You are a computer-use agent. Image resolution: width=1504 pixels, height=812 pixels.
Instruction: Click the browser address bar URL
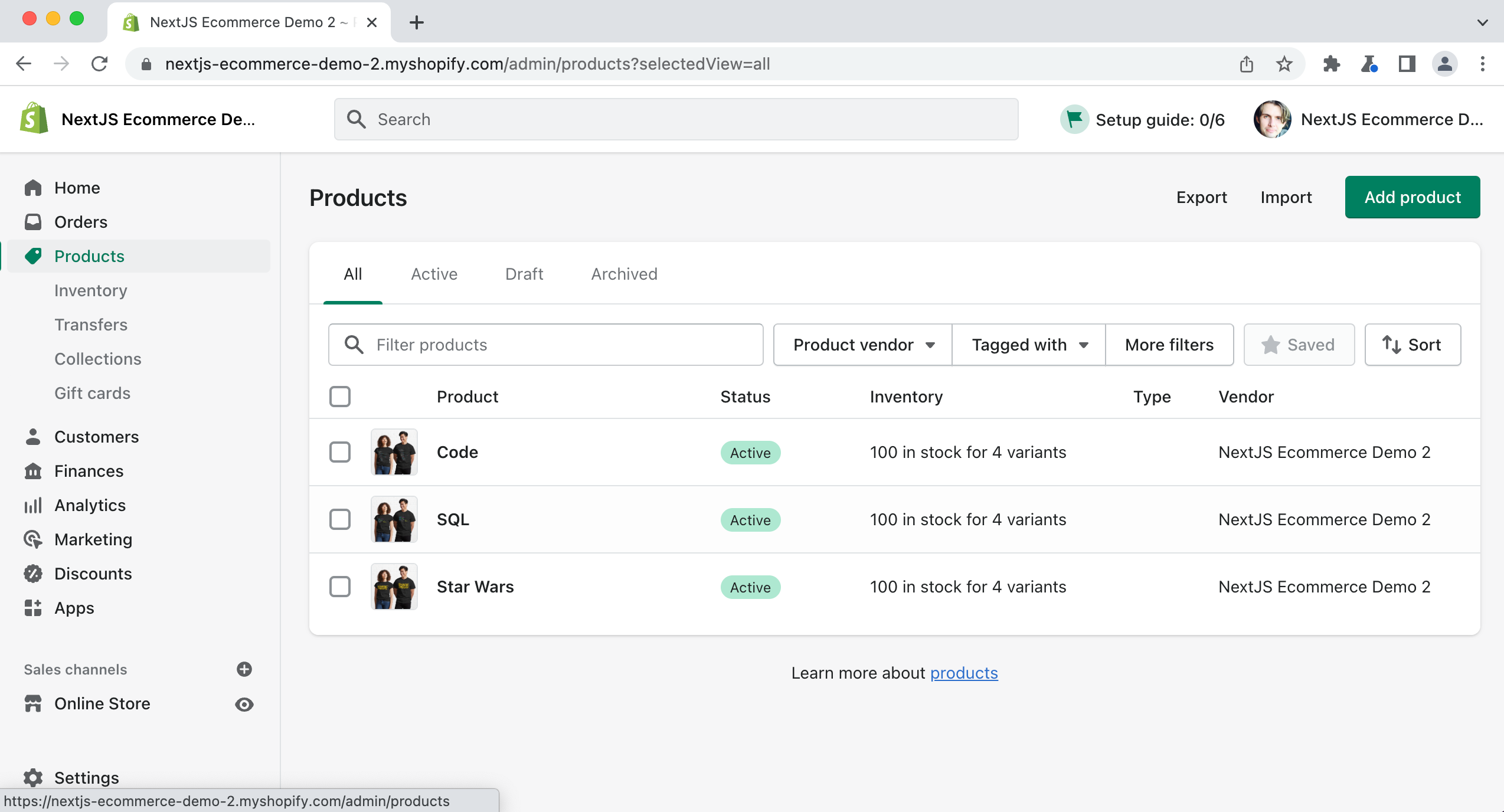(467, 64)
